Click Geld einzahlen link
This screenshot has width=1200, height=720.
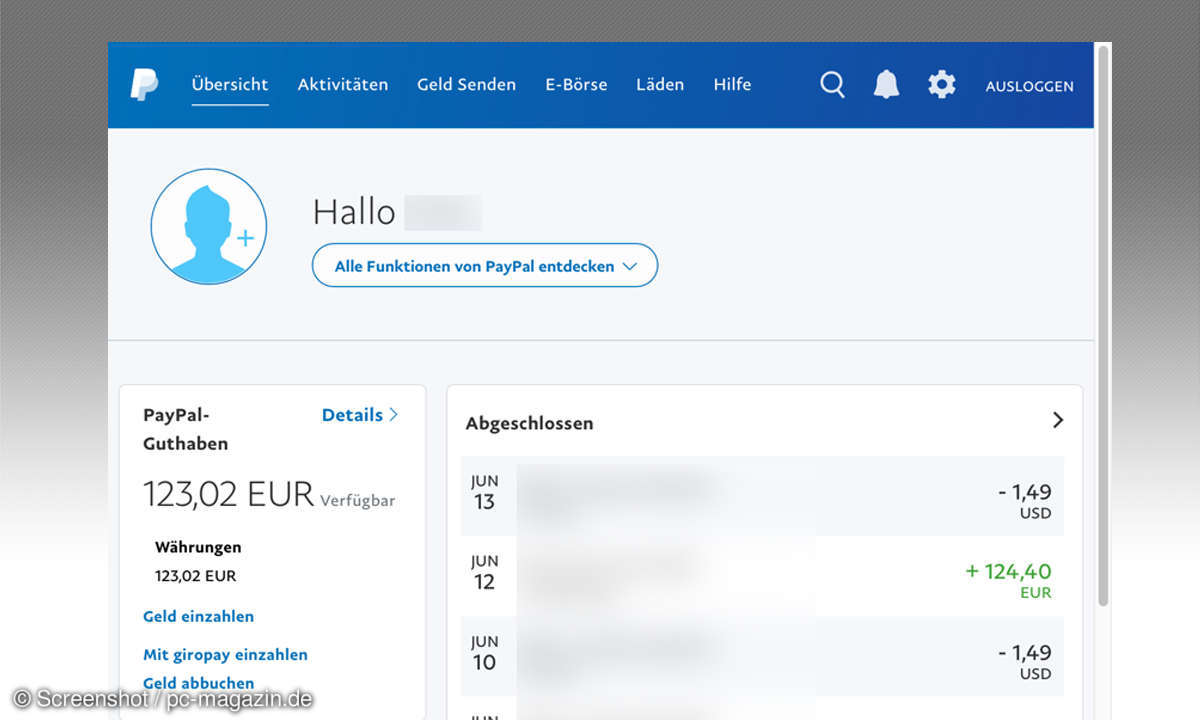coord(198,616)
